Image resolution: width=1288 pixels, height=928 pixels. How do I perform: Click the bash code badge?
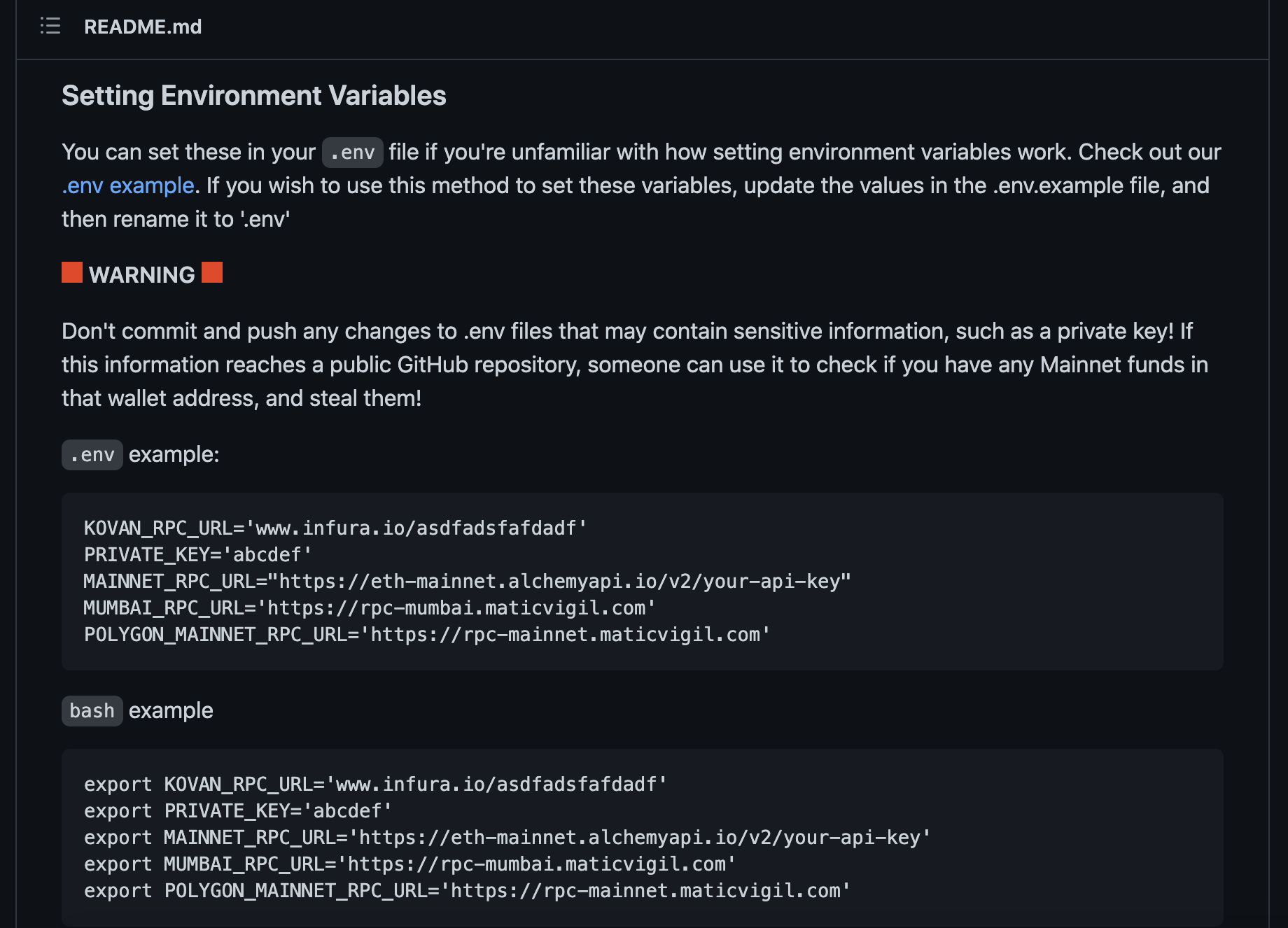point(92,711)
